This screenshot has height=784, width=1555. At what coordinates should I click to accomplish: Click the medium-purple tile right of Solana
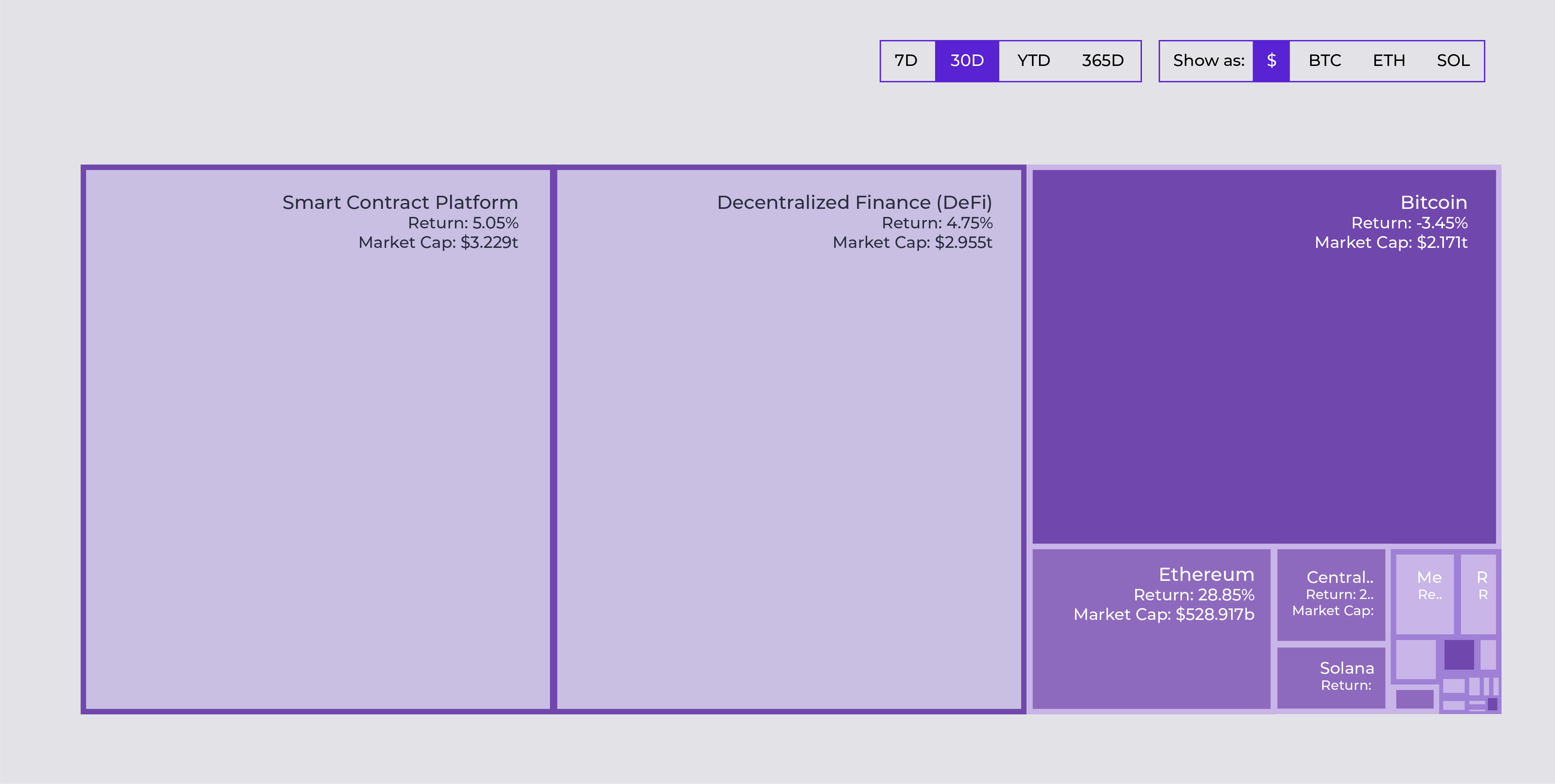pyautogui.click(x=1414, y=699)
